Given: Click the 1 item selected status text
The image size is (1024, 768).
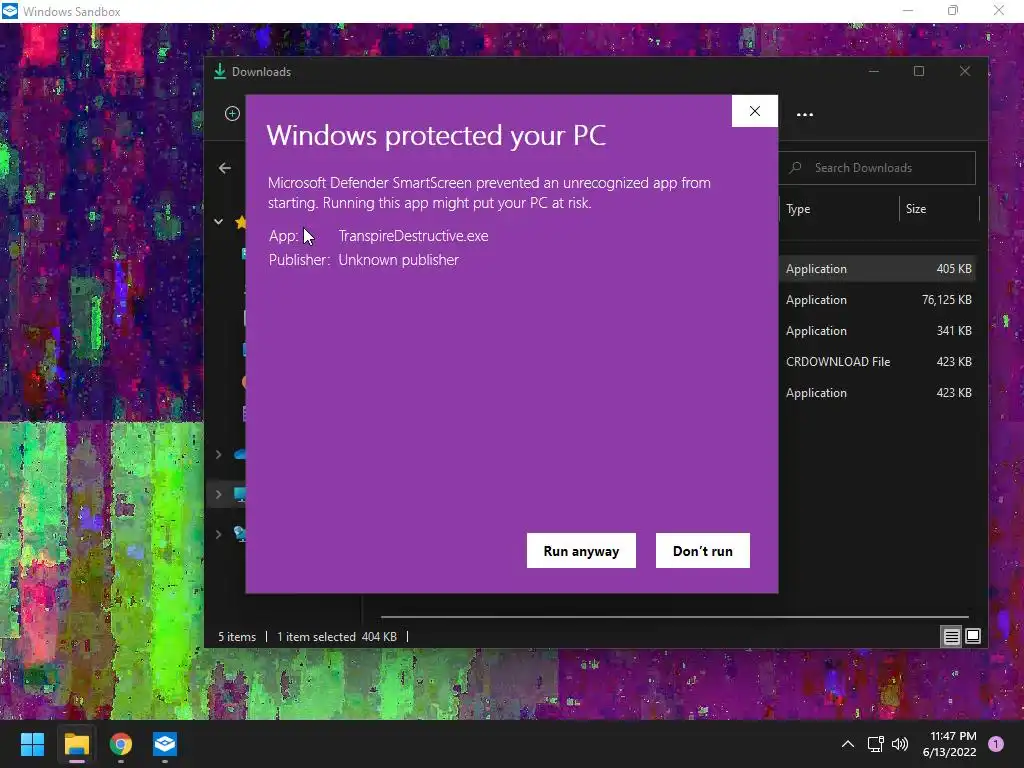Looking at the screenshot, I should click(316, 637).
